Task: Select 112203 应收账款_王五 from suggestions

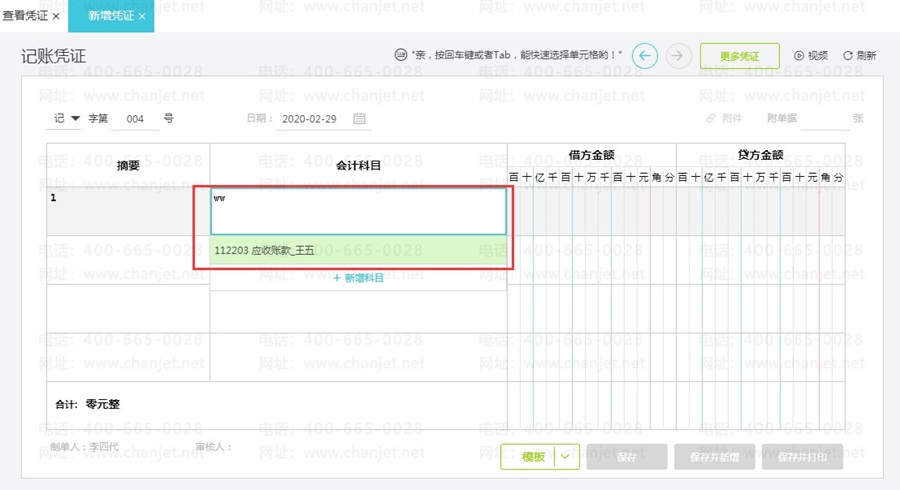Action: [x=358, y=250]
